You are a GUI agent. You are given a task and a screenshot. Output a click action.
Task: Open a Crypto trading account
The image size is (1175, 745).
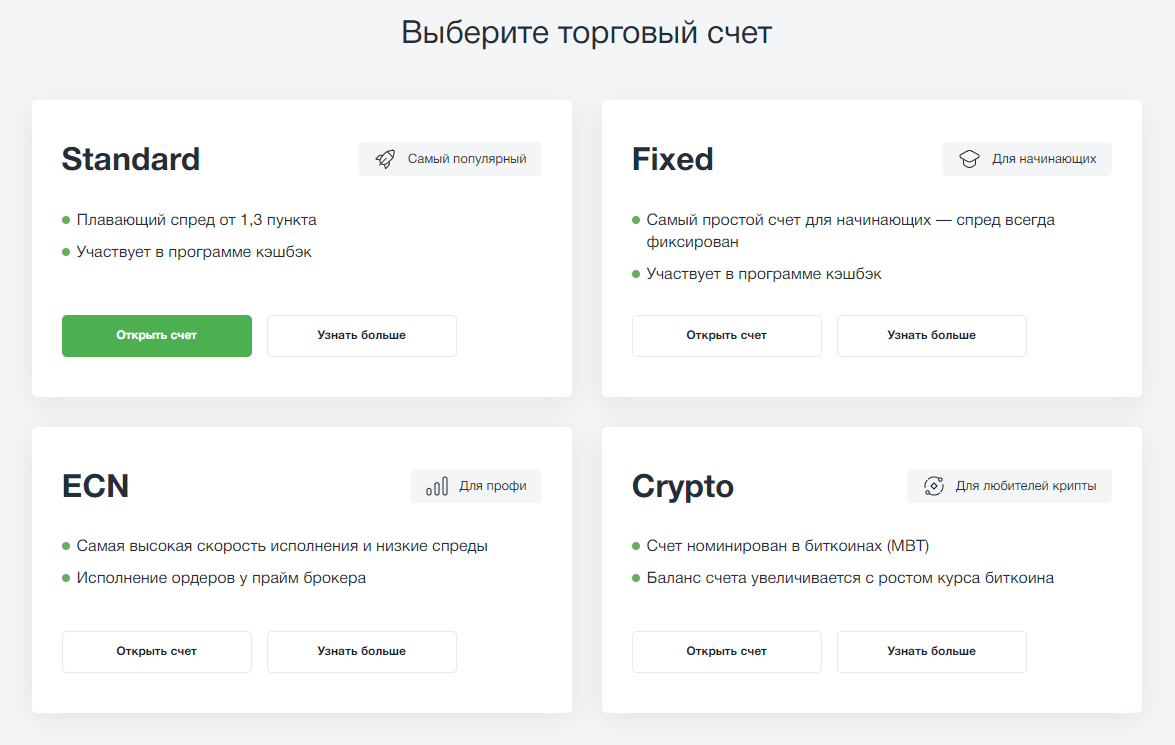click(727, 652)
